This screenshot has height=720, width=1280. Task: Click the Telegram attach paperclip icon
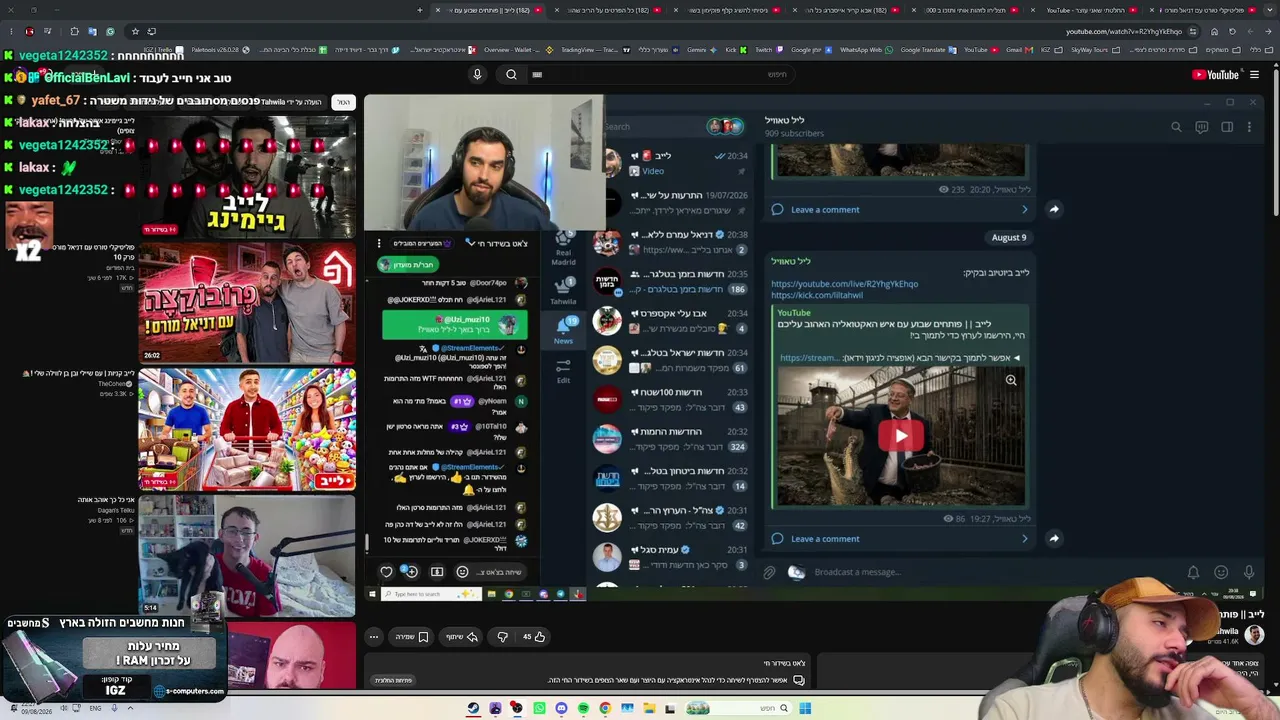click(x=769, y=572)
